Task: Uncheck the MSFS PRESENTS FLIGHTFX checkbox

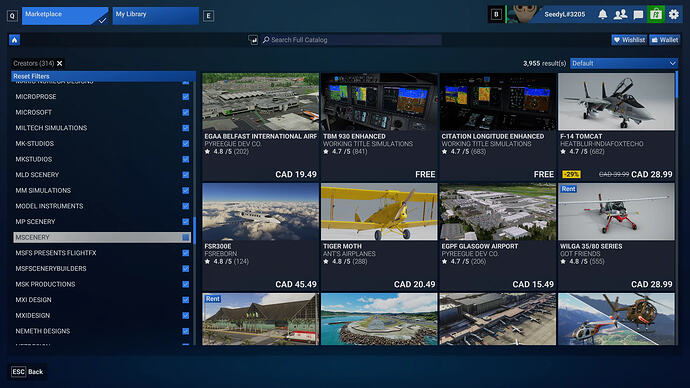Action: click(186, 253)
